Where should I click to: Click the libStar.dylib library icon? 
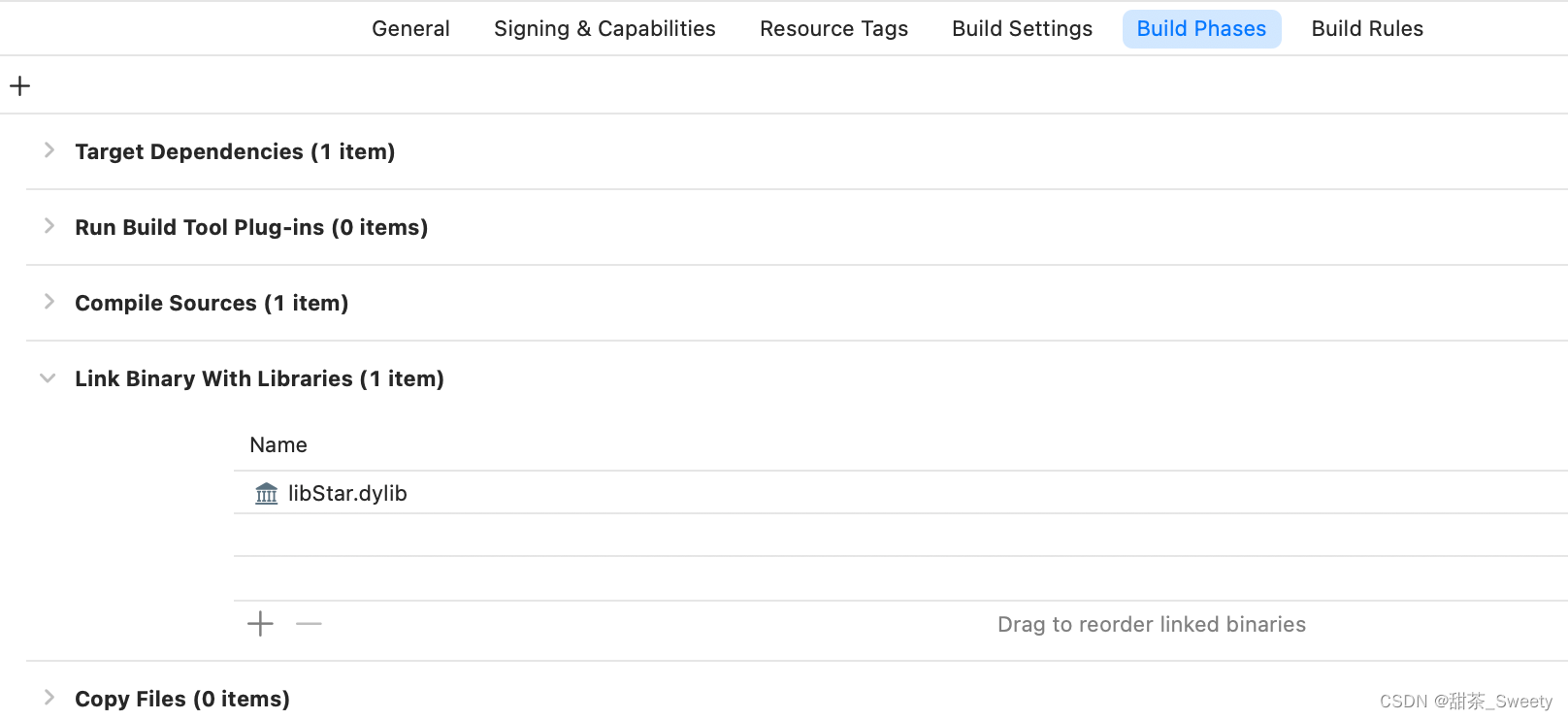[x=266, y=494]
